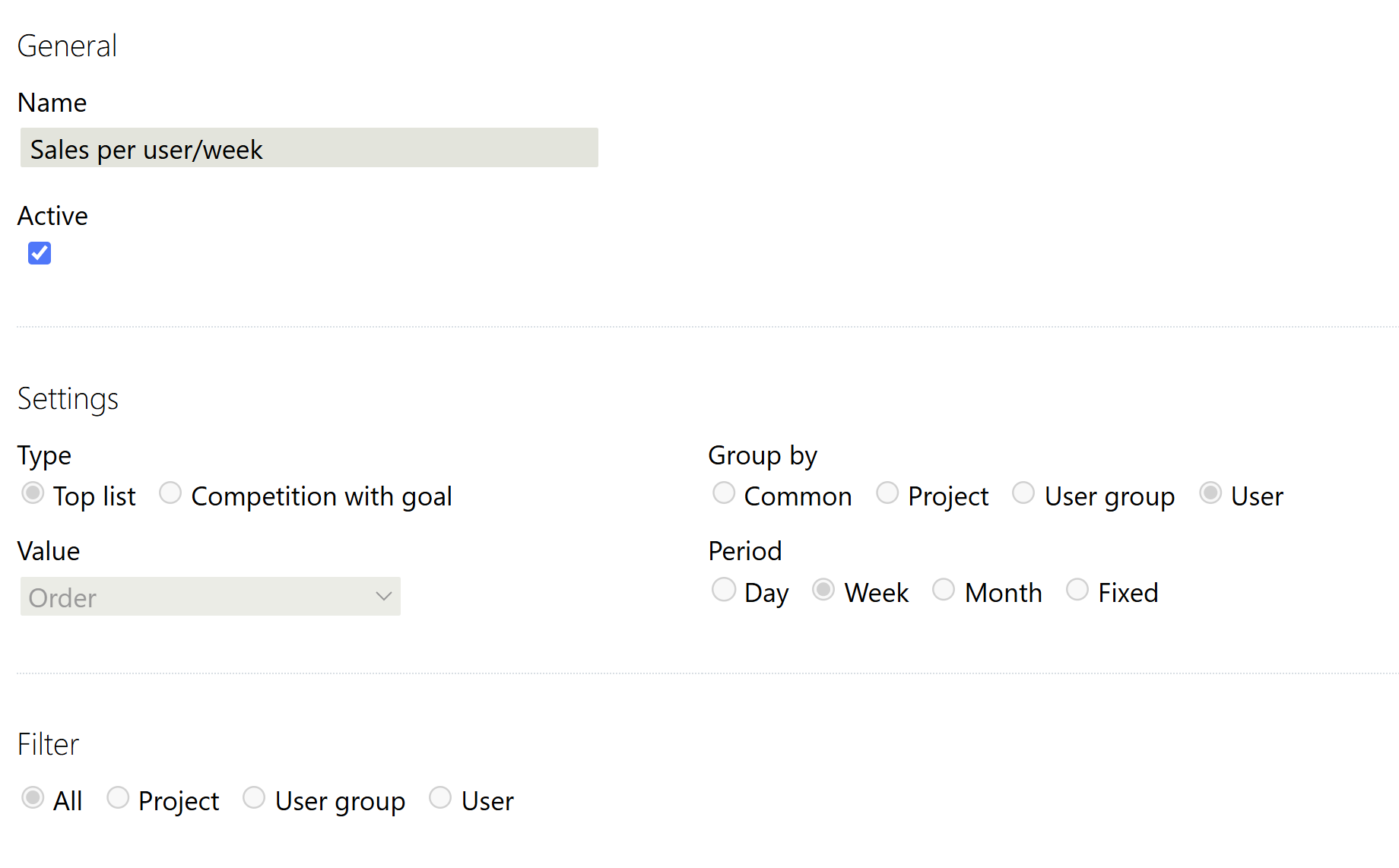Pick the Fixed period option
Image resolution: width=1399 pixels, height=868 pixels.
(1077, 590)
